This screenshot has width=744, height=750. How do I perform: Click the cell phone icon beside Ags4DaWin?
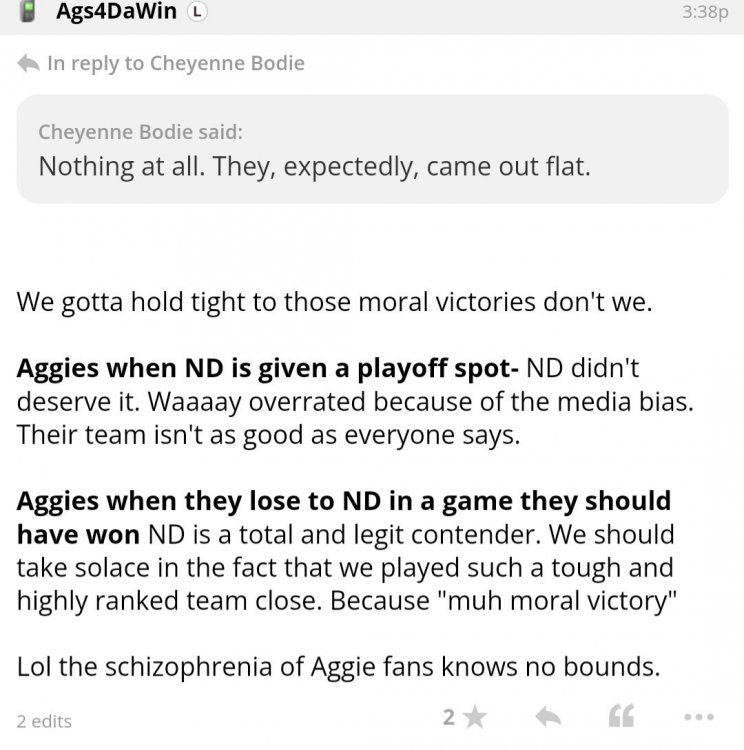coord(29,12)
